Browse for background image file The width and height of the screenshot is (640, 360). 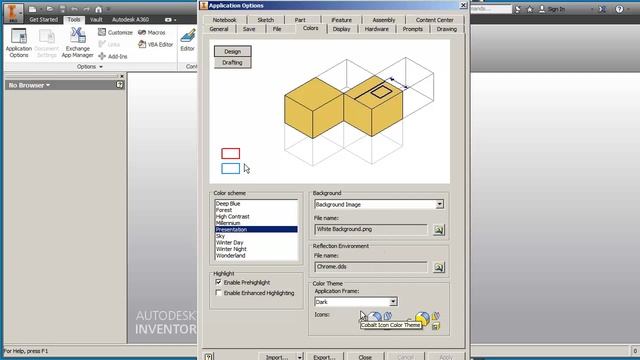click(x=439, y=230)
